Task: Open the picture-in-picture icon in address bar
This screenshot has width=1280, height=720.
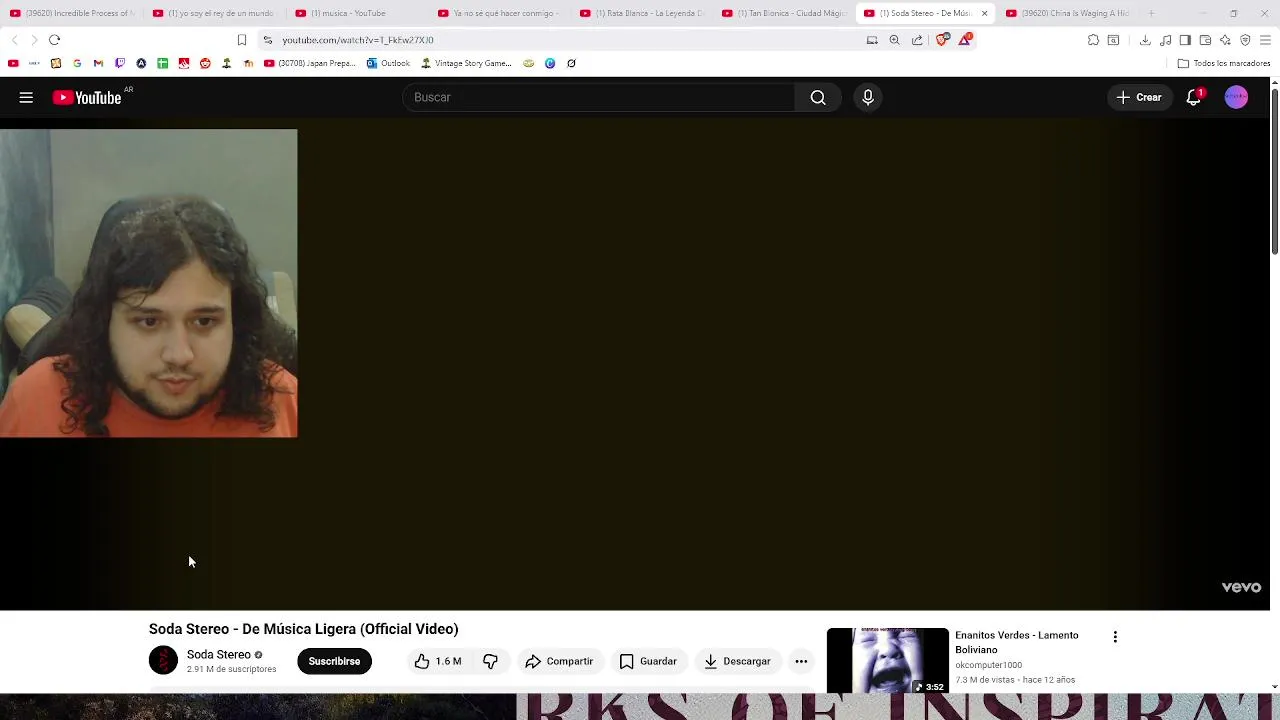Action: tap(872, 40)
